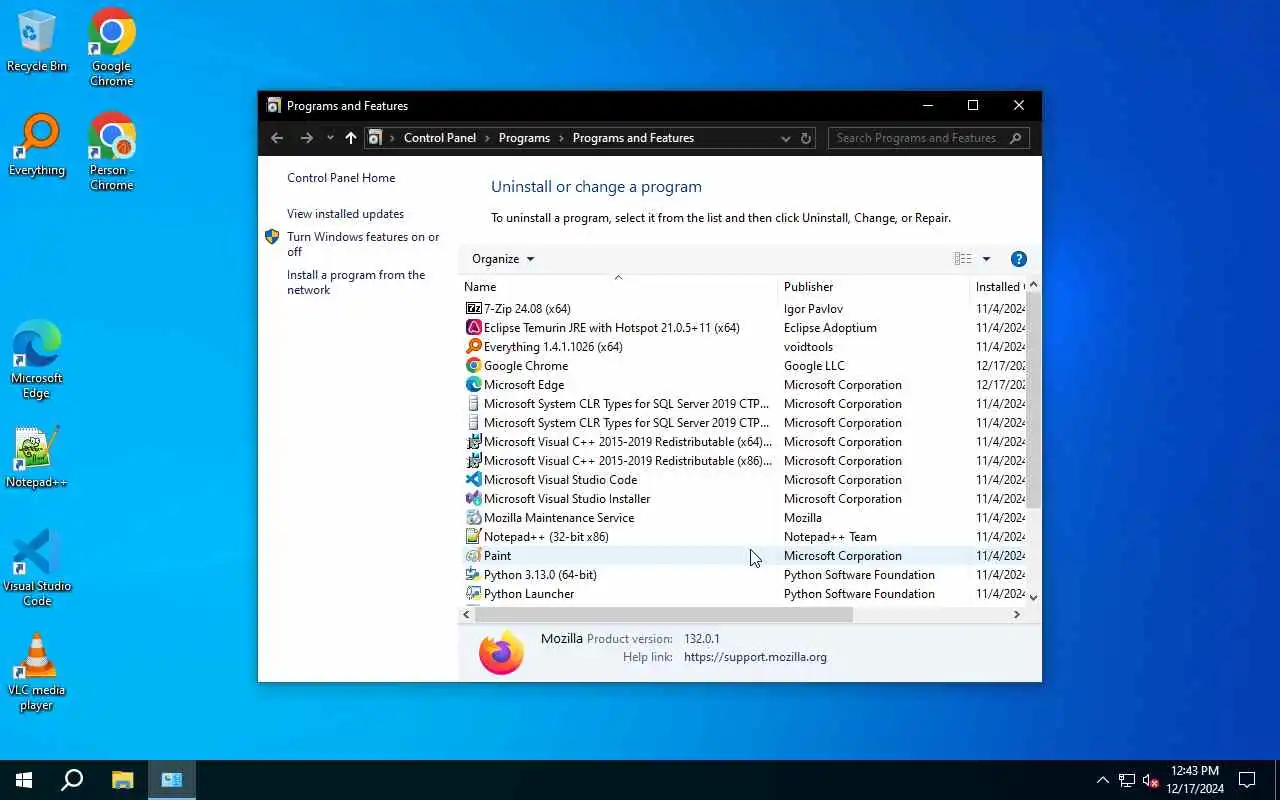Select VLC media player desktop shortcut
1280x800 pixels.
pyautogui.click(x=37, y=672)
